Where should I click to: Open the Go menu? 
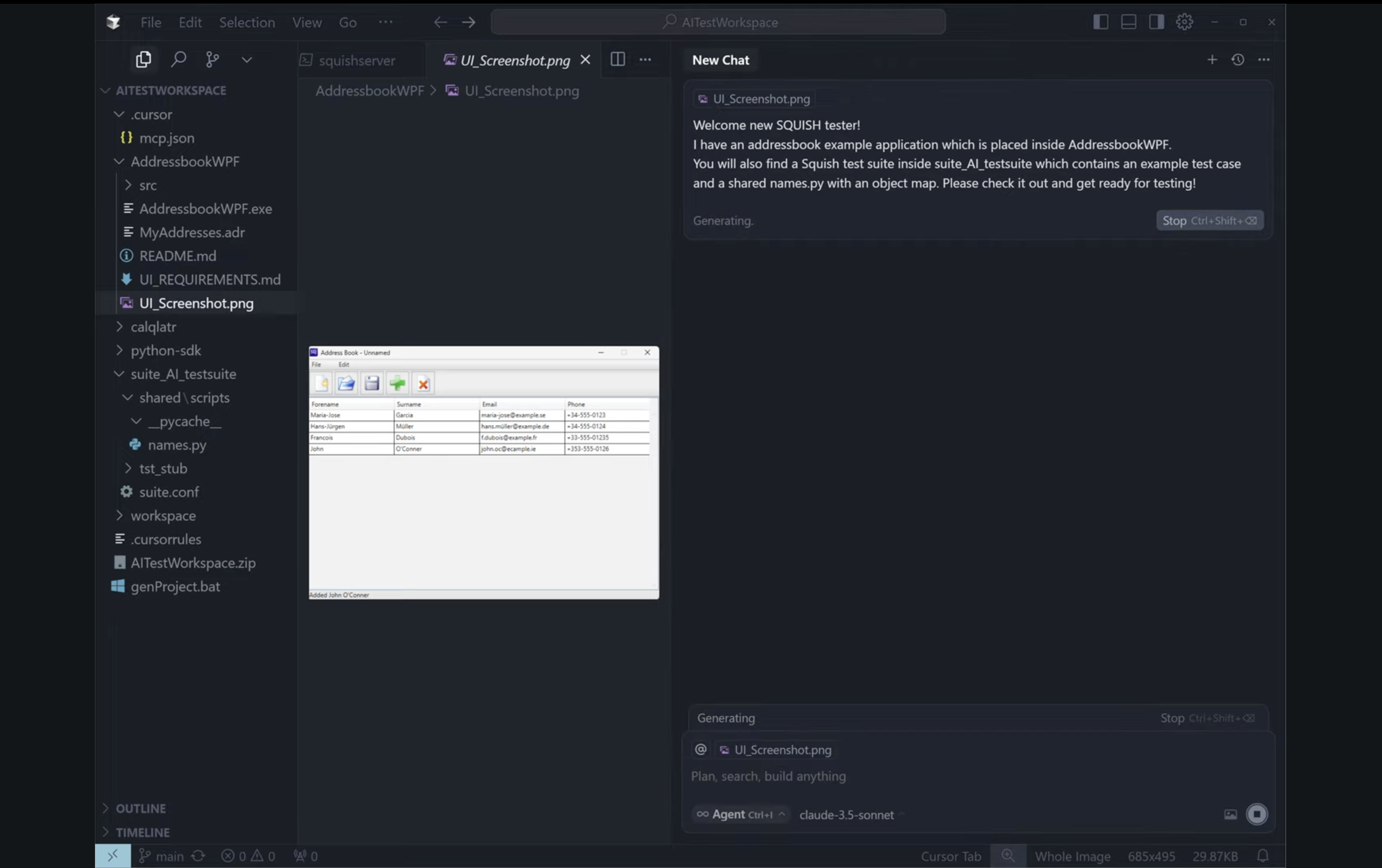click(347, 23)
